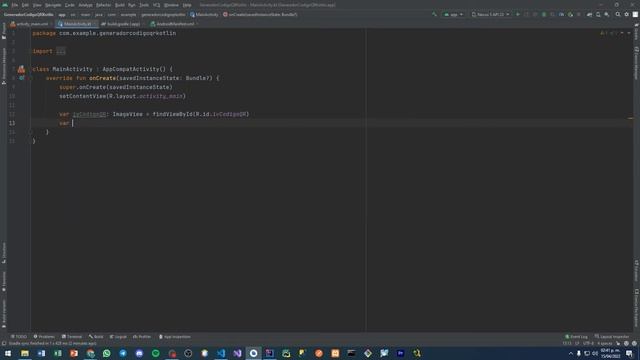The height and width of the screenshot is (360, 640).
Task: Click the Search Everywhere magnifier icon
Action: tap(618, 14)
